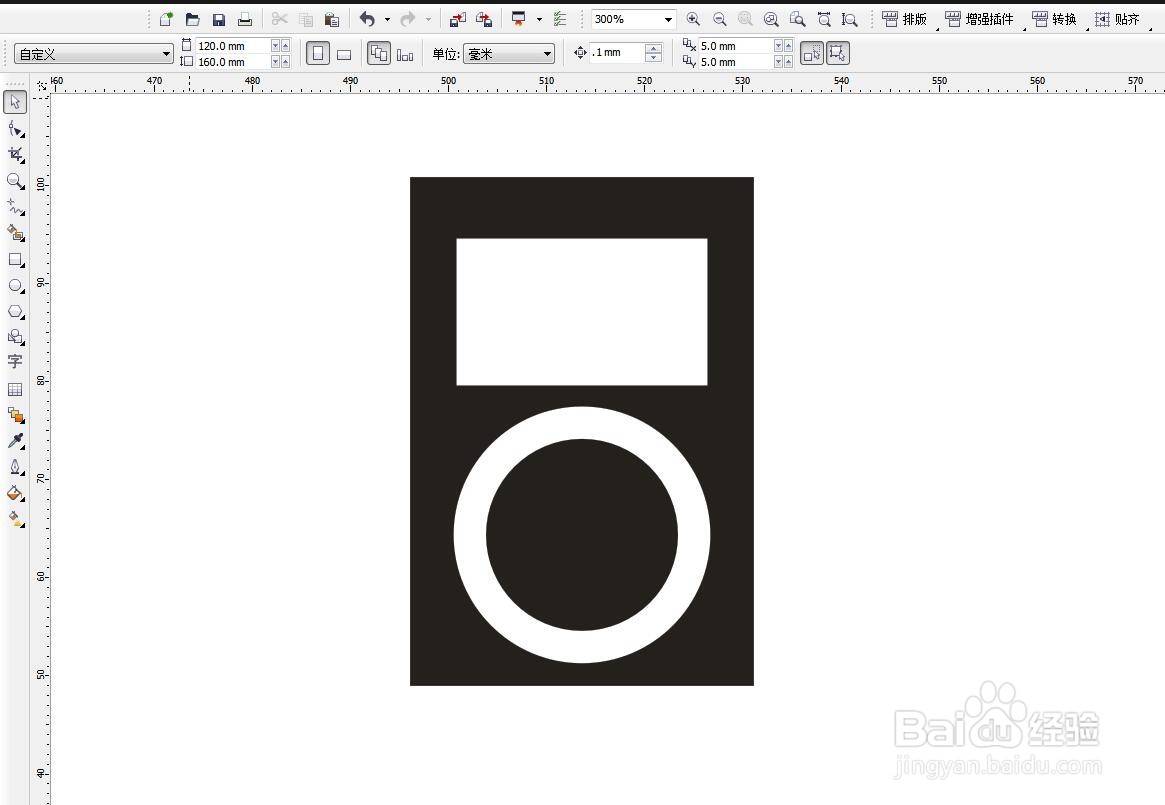
Task: Click the Paste clipboard icon
Action: pyautogui.click(x=331, y=19)
